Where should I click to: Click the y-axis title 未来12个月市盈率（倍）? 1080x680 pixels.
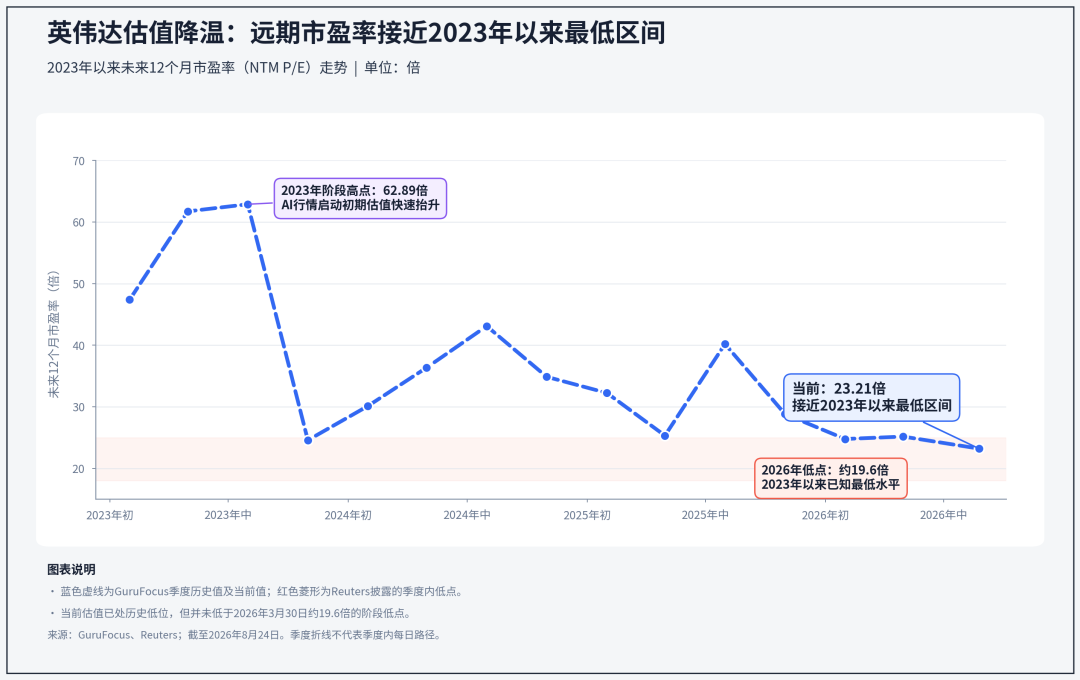point(54,333)
